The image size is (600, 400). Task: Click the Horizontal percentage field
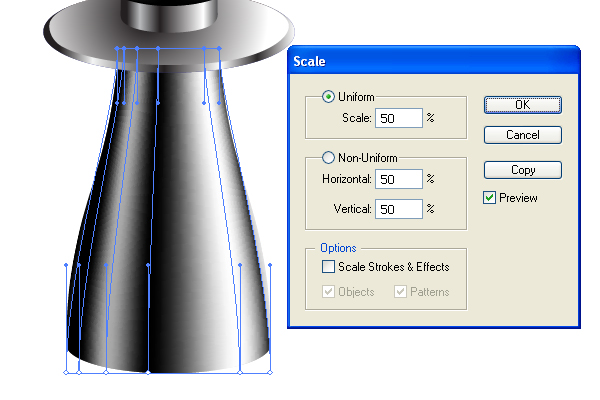[399, 179]
